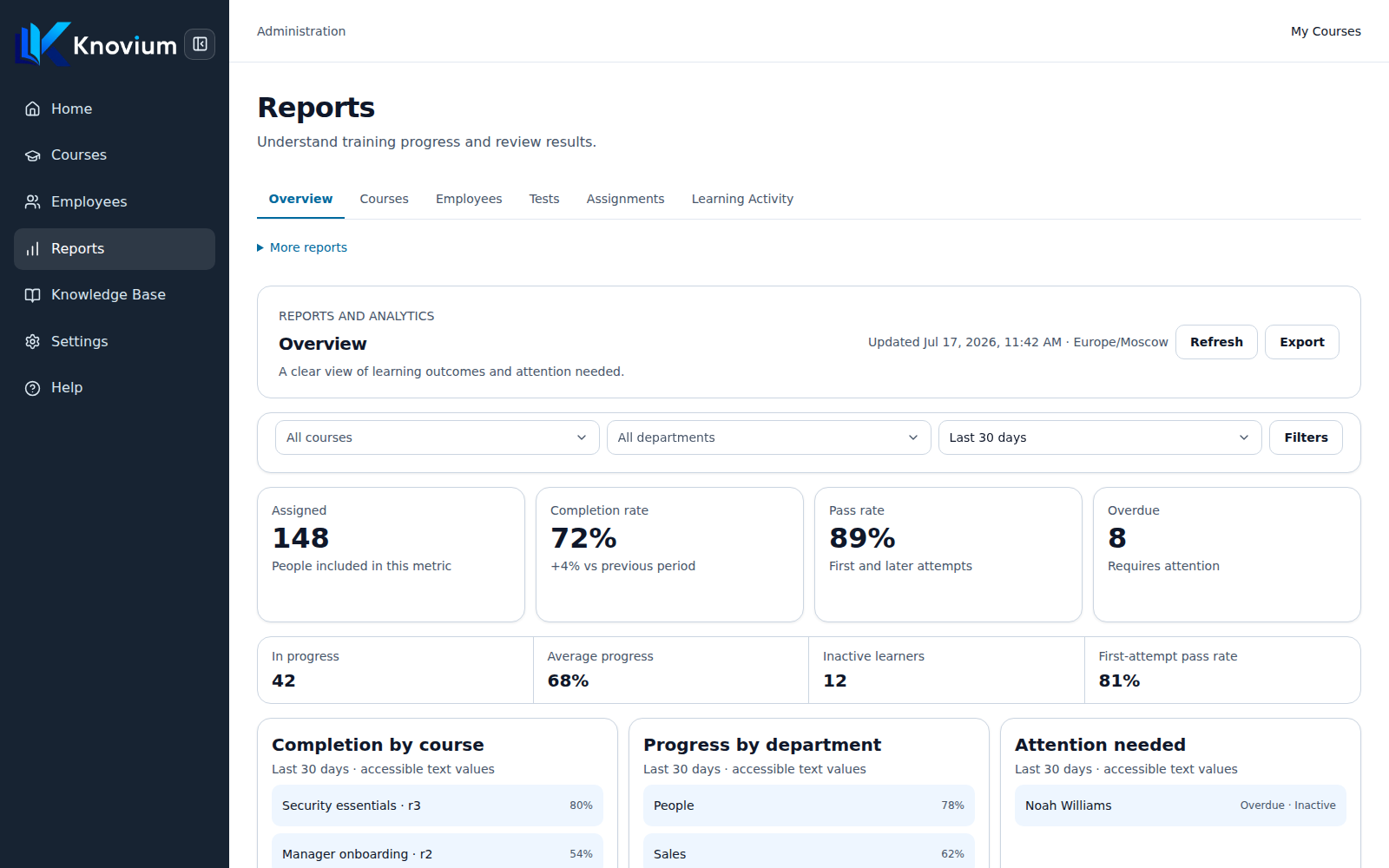Viewport: 1389px width, 868px height.
Task: Select the Overdue 8 card
Action: click(1227, 555)
